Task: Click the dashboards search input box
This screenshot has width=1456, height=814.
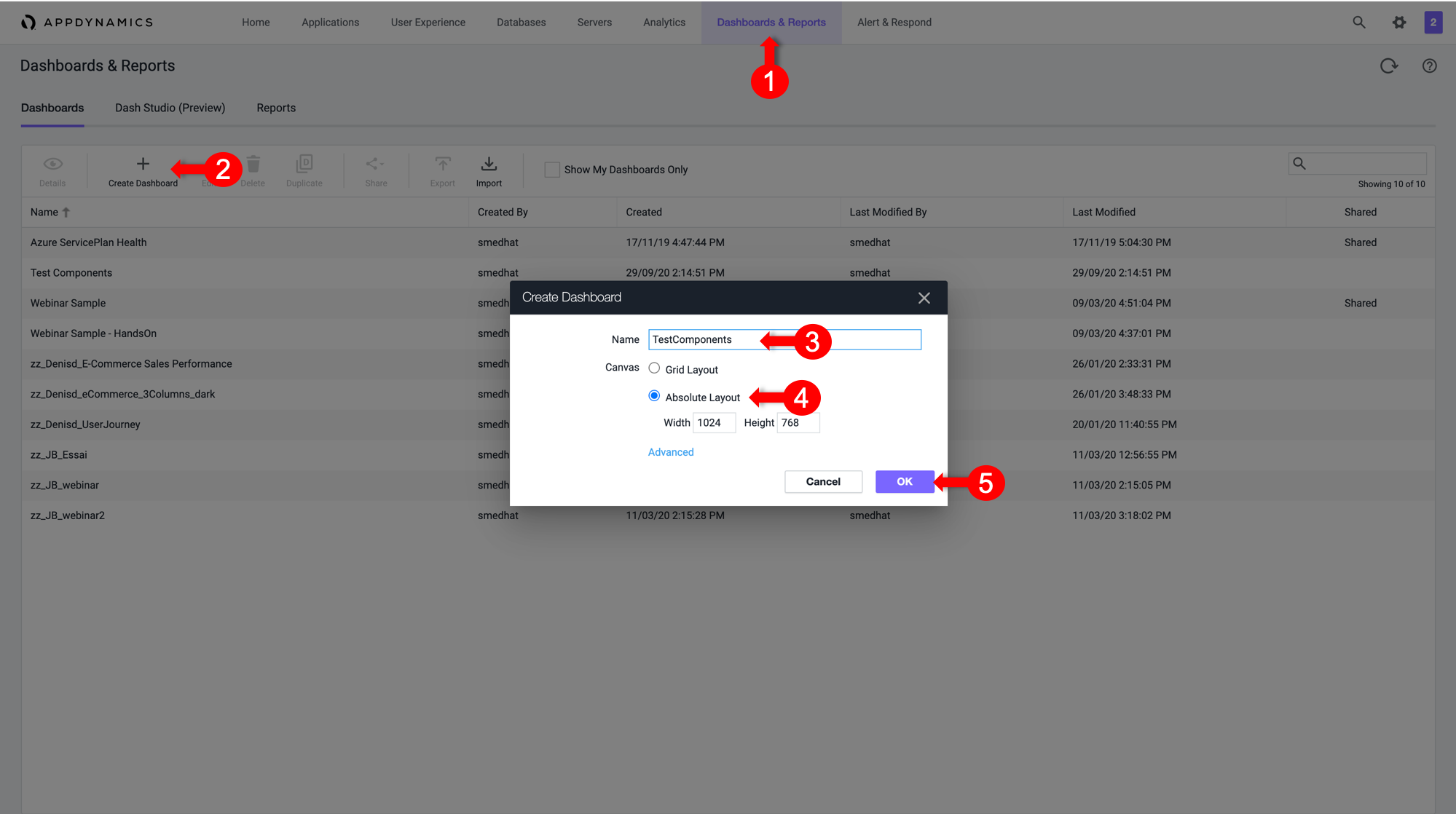Action: (x=1357, y=164)
